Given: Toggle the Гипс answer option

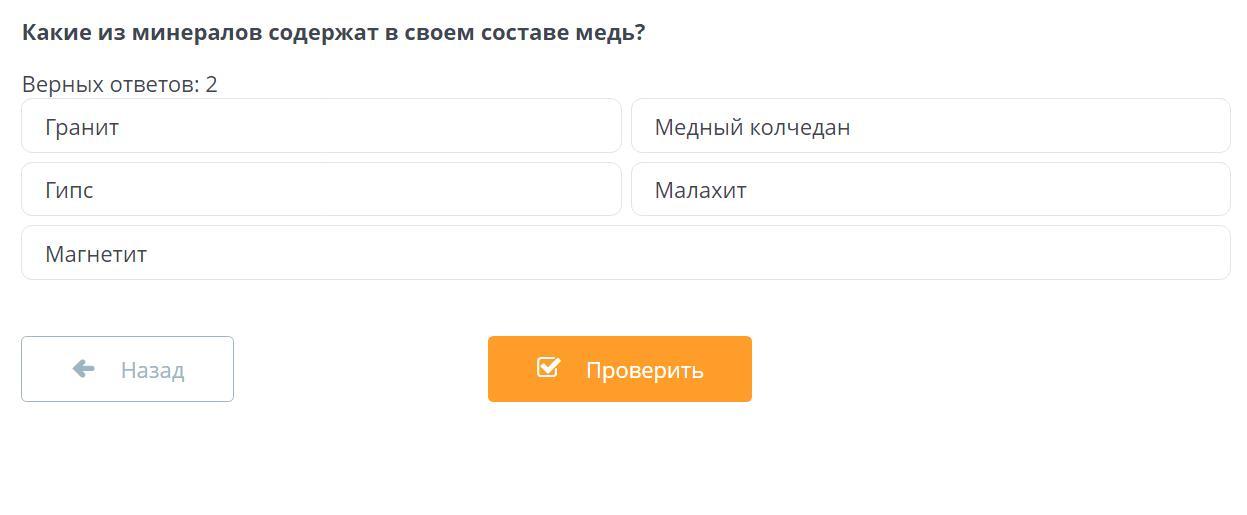Looking at the screenshot, I should pyautogui.click(x=321, y=189).
